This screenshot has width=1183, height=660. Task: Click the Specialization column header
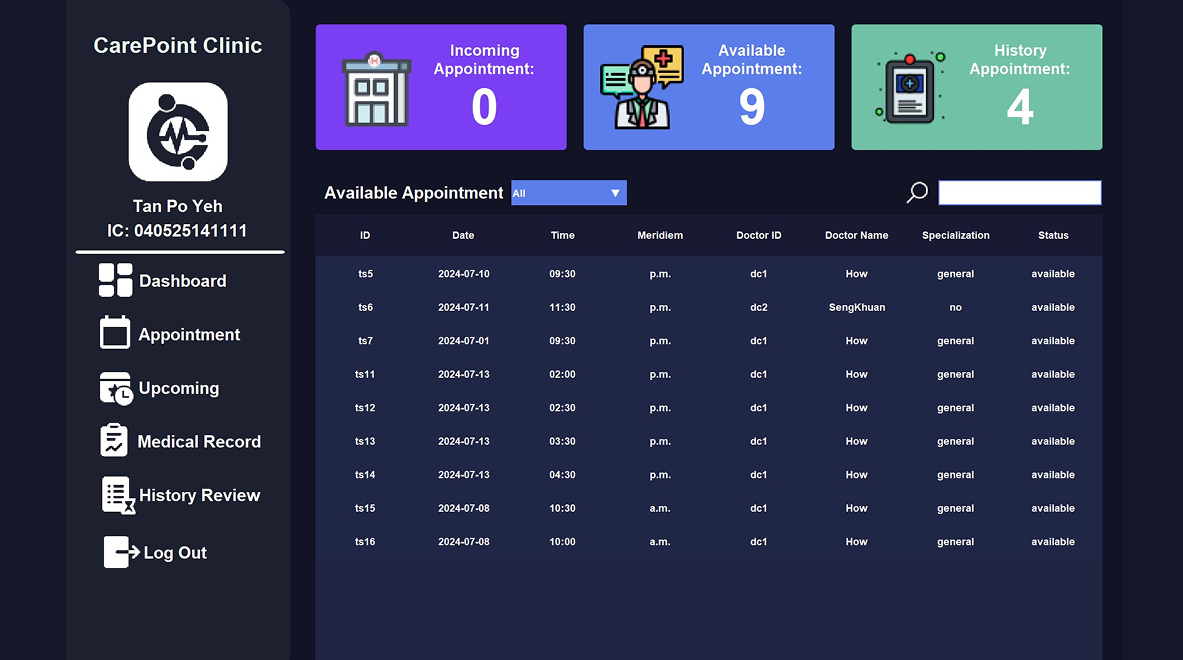coord(955,235)
